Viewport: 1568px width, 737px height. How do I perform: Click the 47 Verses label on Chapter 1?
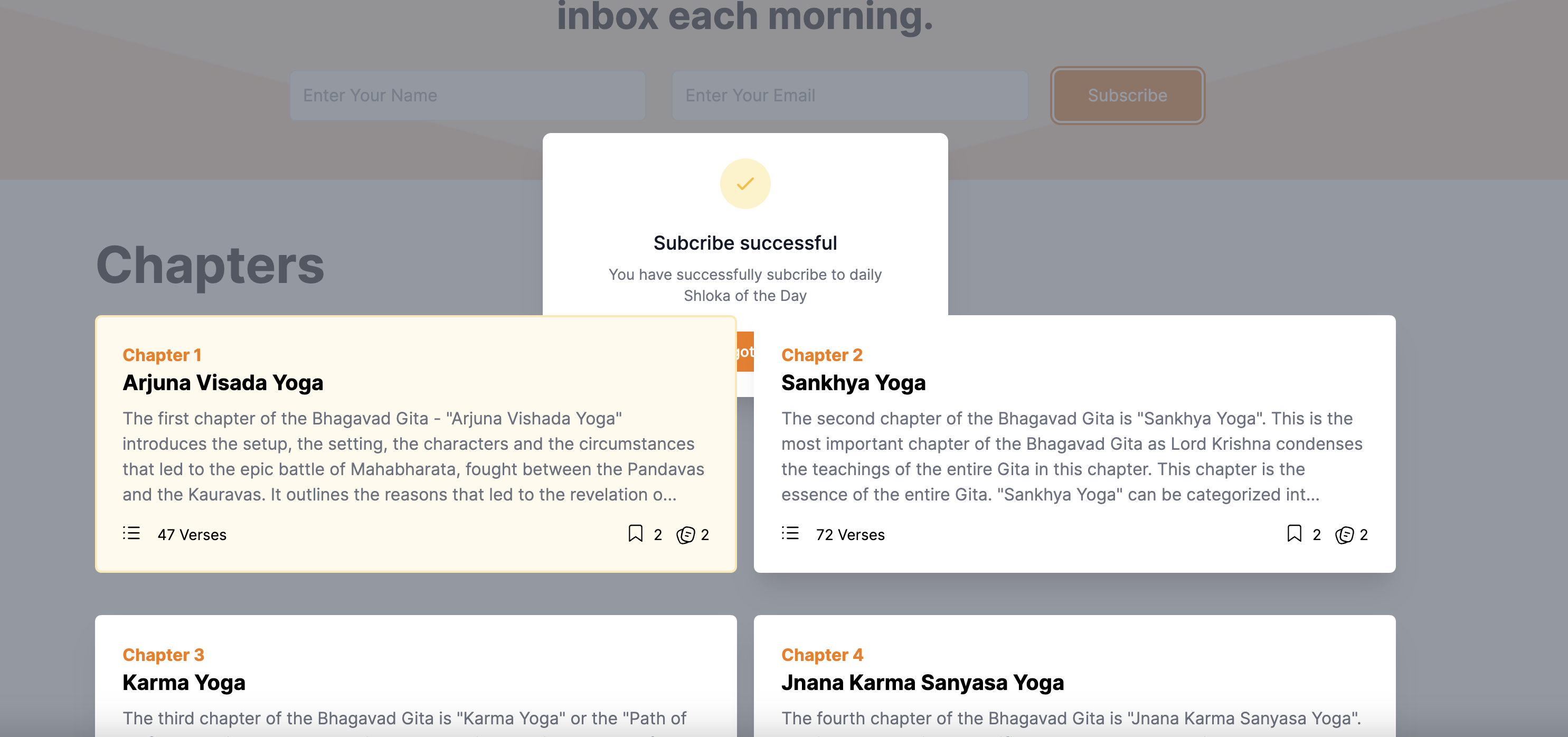[x=192, y=534]
